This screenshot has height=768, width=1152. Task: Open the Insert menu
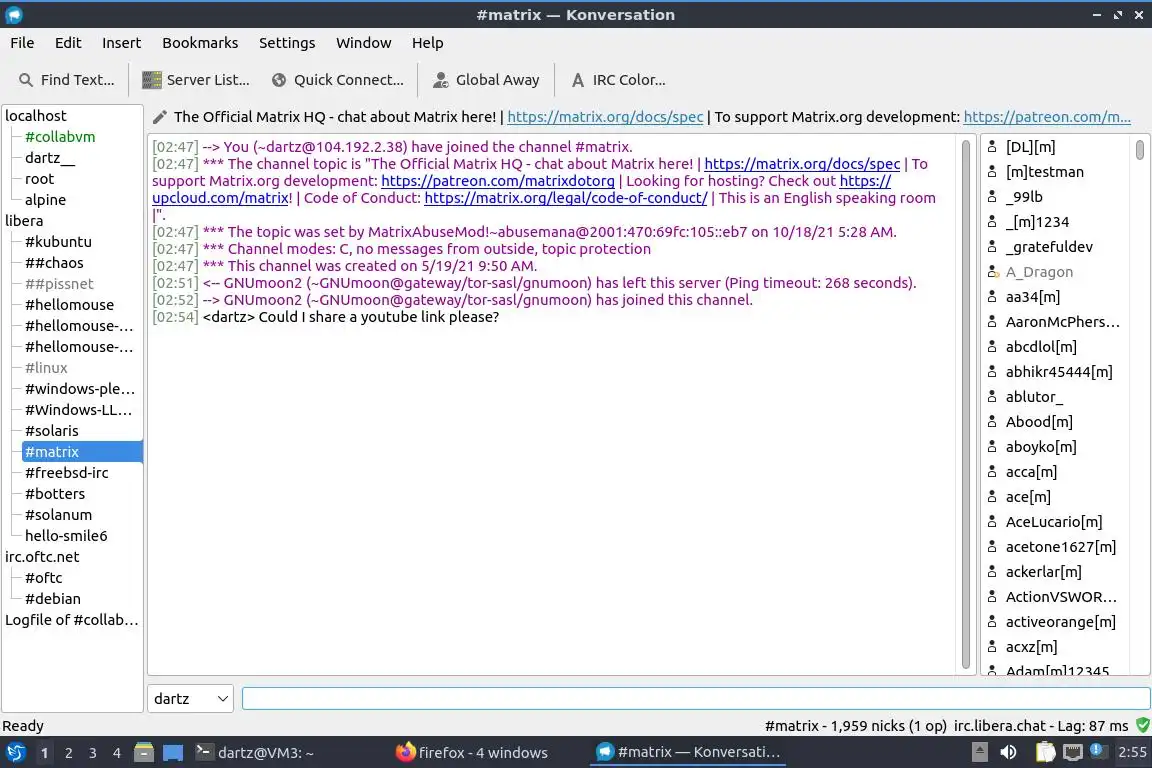point(121,43)
